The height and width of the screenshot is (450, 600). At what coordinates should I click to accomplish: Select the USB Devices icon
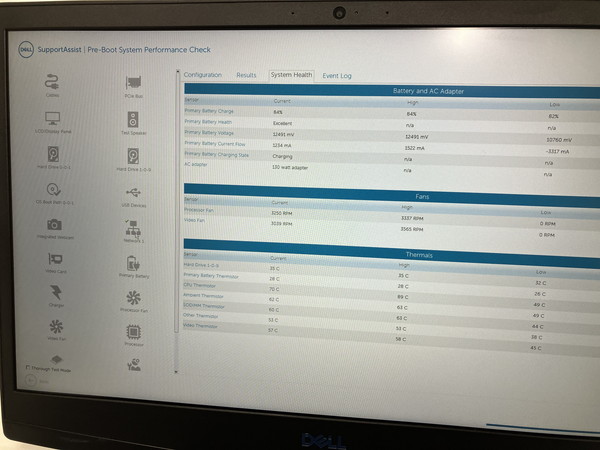[x=133, y=192]
